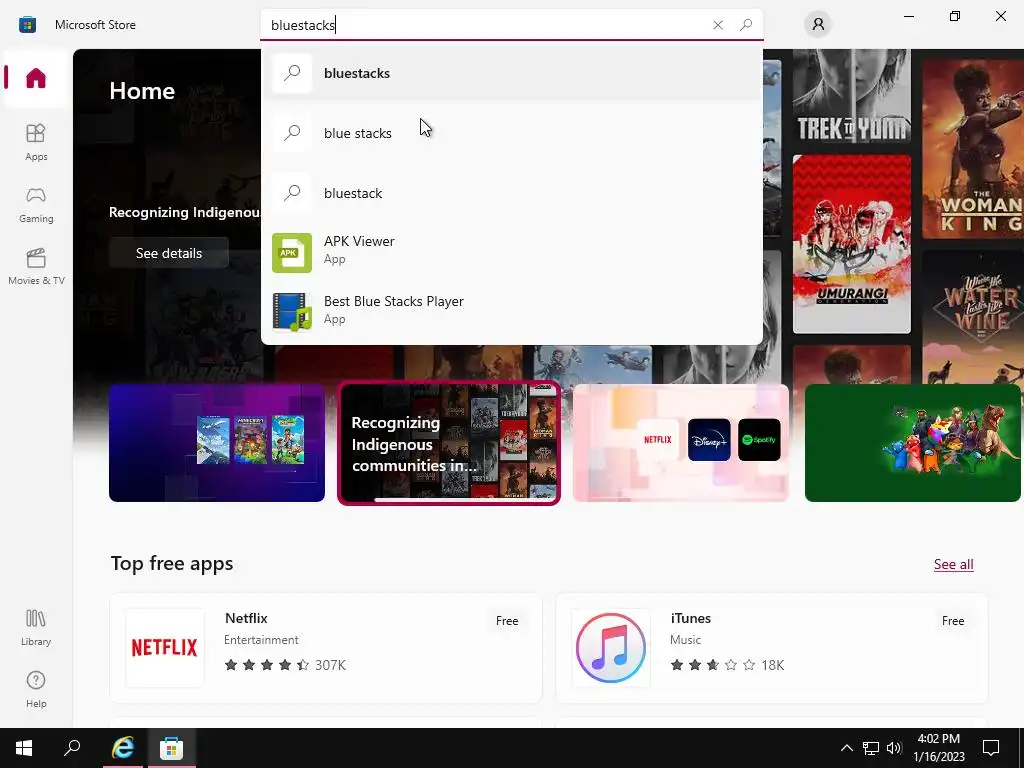Open the Trek to Yomi poster
The height and width of the screenshot is (768, 1024).
852,97
